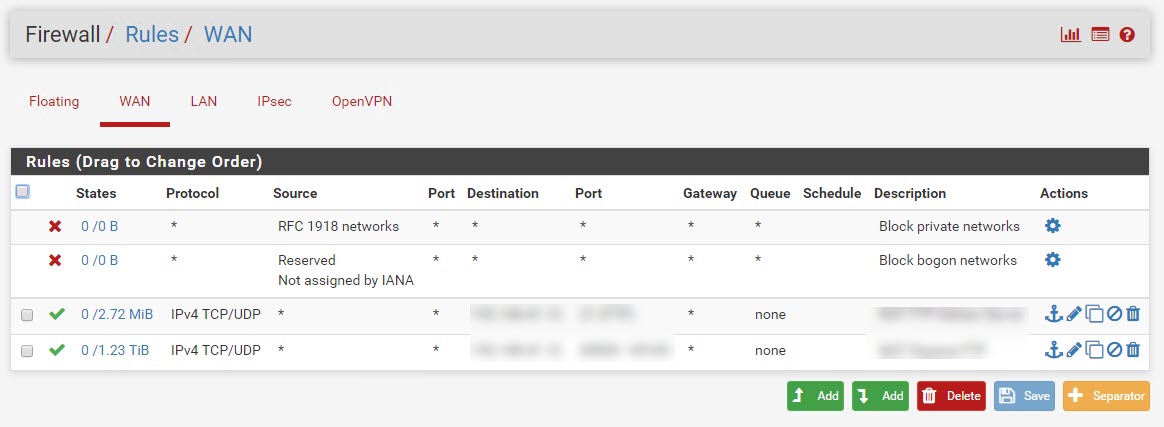This screenshot has width=1164, height=427.
Task: Click the gear icon for Block private networks
Action: (1053, 225)
